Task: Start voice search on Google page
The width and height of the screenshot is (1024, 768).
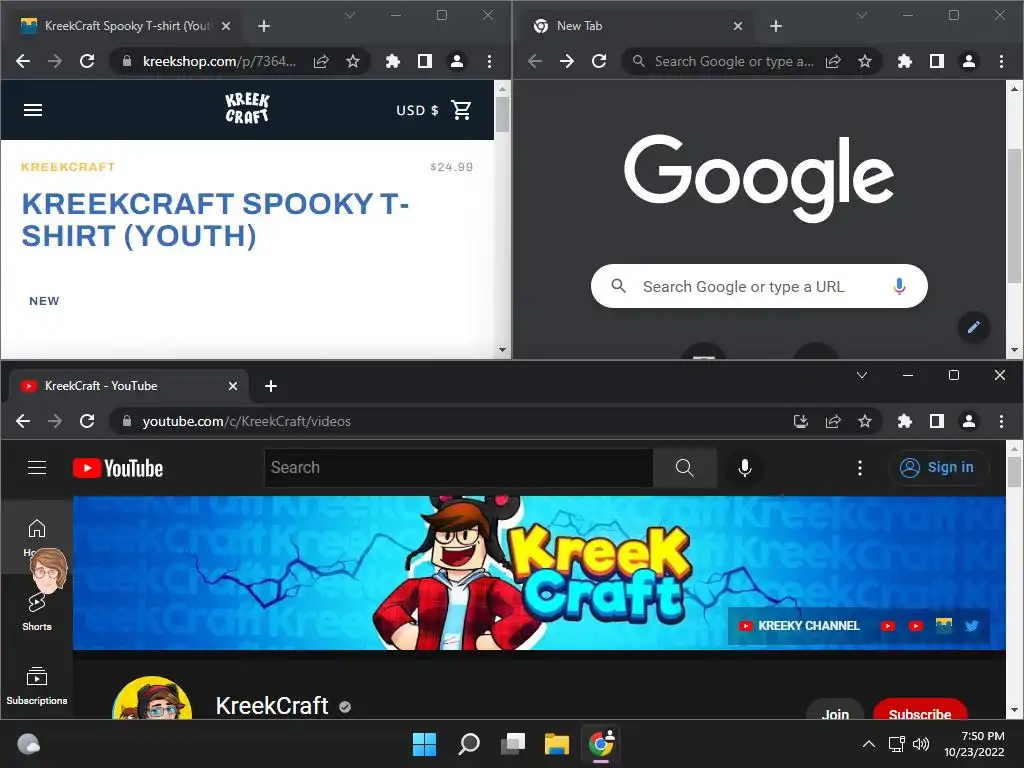Action: 899,286
